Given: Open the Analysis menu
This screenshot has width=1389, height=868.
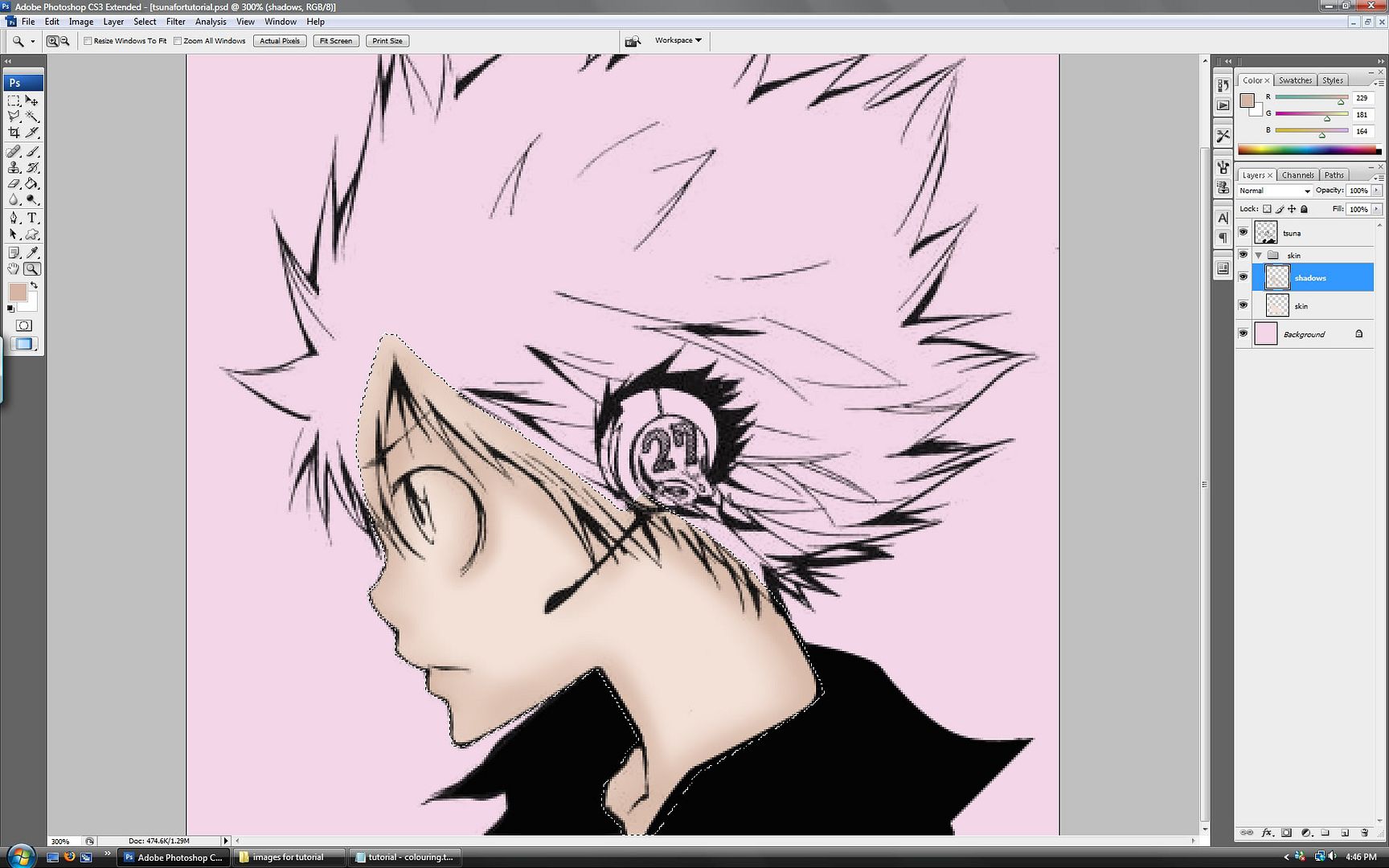Looking at the screenshot, I should pyautogui.click(x=211, y=22).
